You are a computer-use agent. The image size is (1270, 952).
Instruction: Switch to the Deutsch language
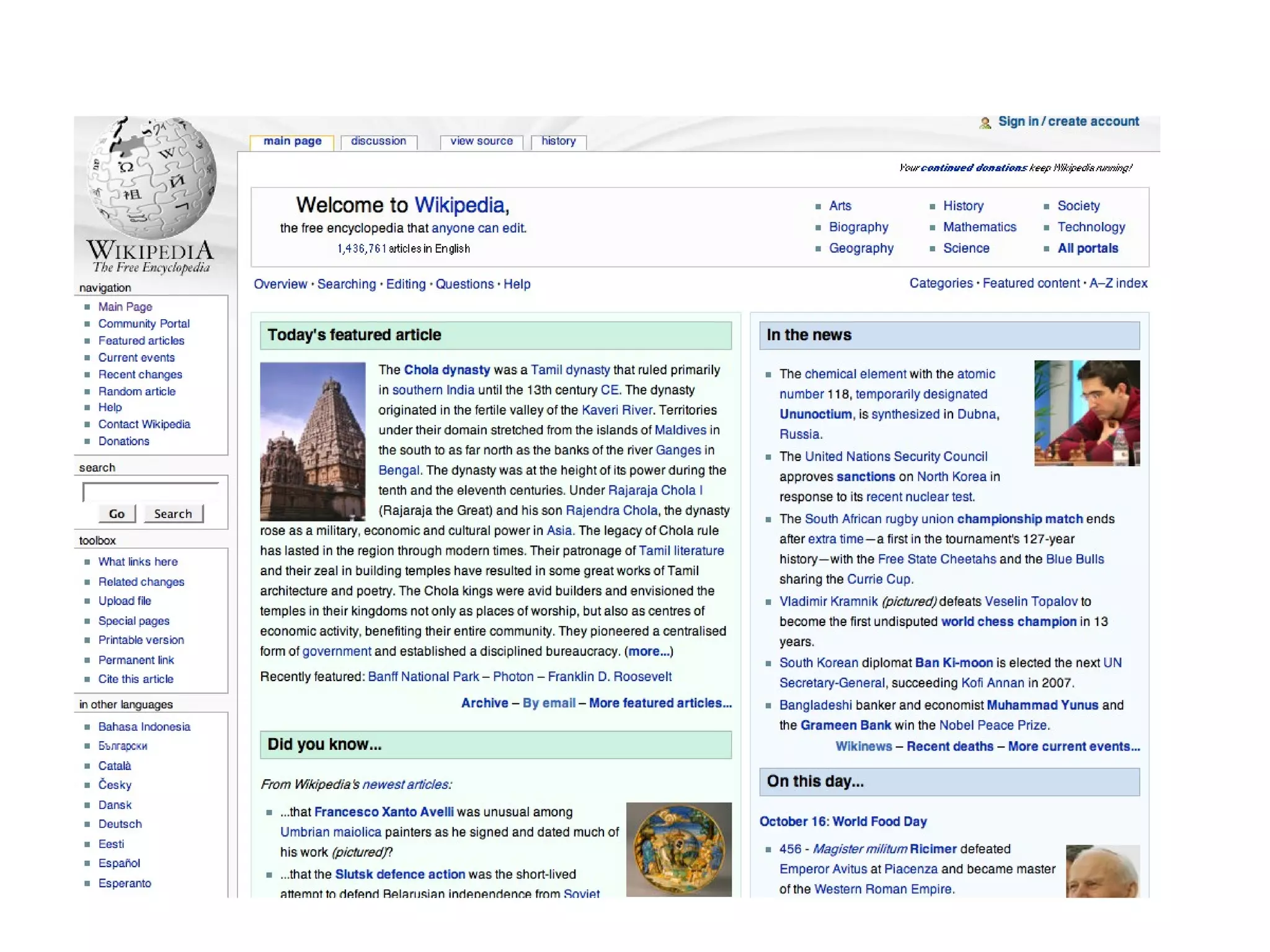pos(120,824)
